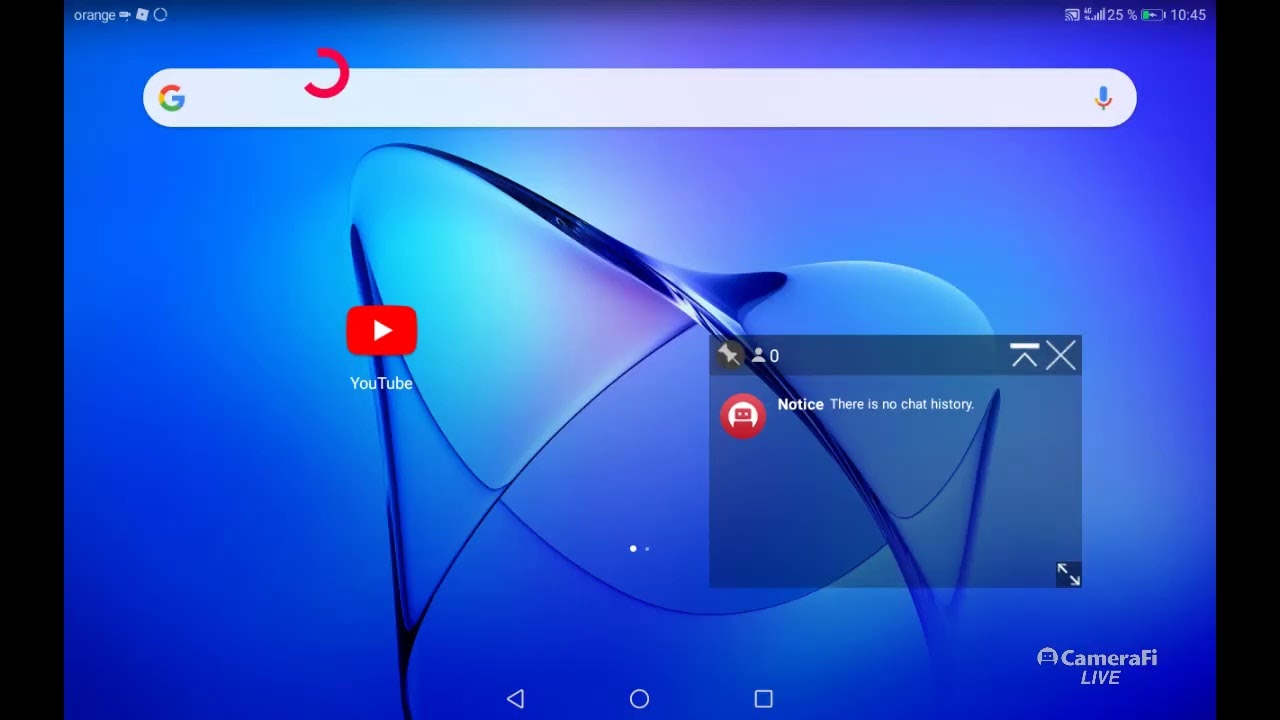Tap the battery indicator in status bar
The height and width of the screenshot is (720, 1280).
tap(1153, 15)
